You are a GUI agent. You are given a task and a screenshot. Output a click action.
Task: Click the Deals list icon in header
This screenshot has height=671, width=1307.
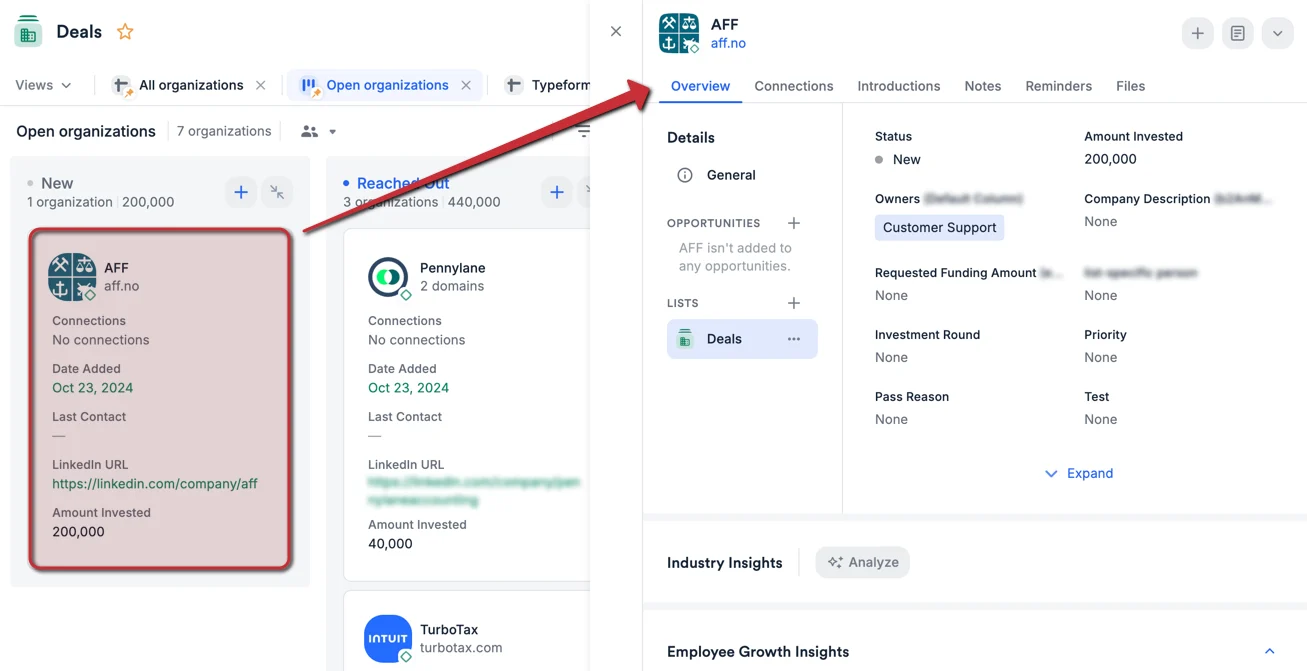click(x=28, y=31)
